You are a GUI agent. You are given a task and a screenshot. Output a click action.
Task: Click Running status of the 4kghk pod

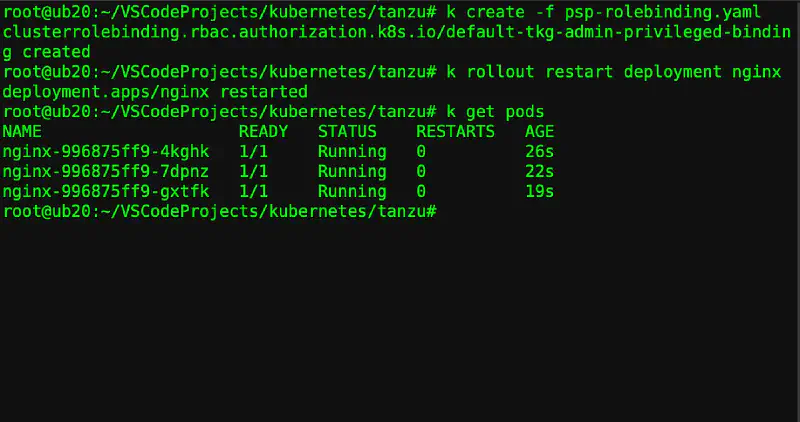pos(352,151)
